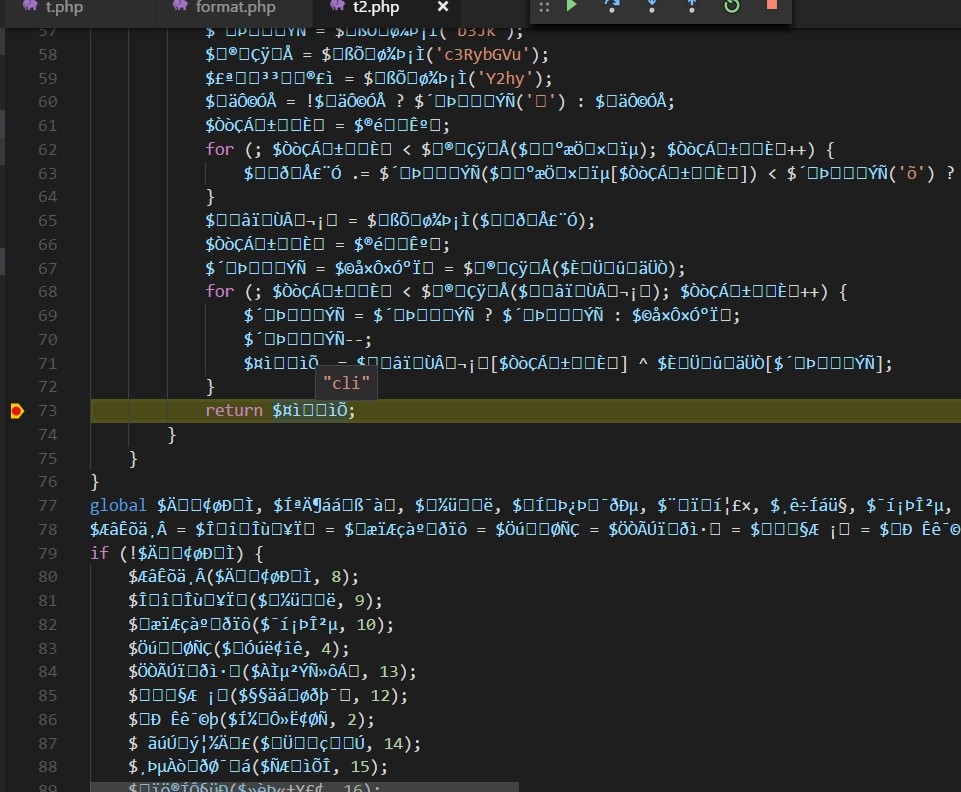Viewport: 961px width, 792px height.
Task: Stop debugging with the red square
Action: point(772,4)
